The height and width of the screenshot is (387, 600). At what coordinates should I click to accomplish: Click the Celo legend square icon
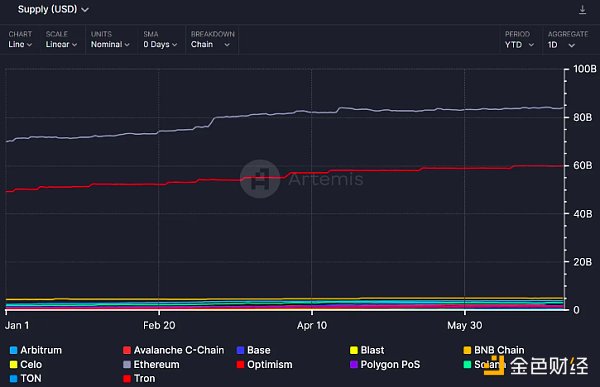(x=13, y=364)
